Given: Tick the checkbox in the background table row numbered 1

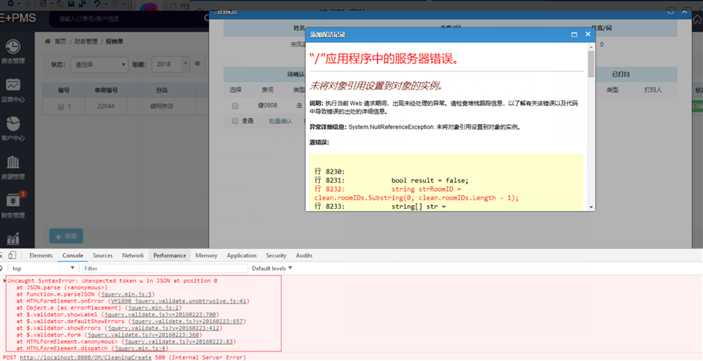Looking at the screenshot, I should pos(61,107).
